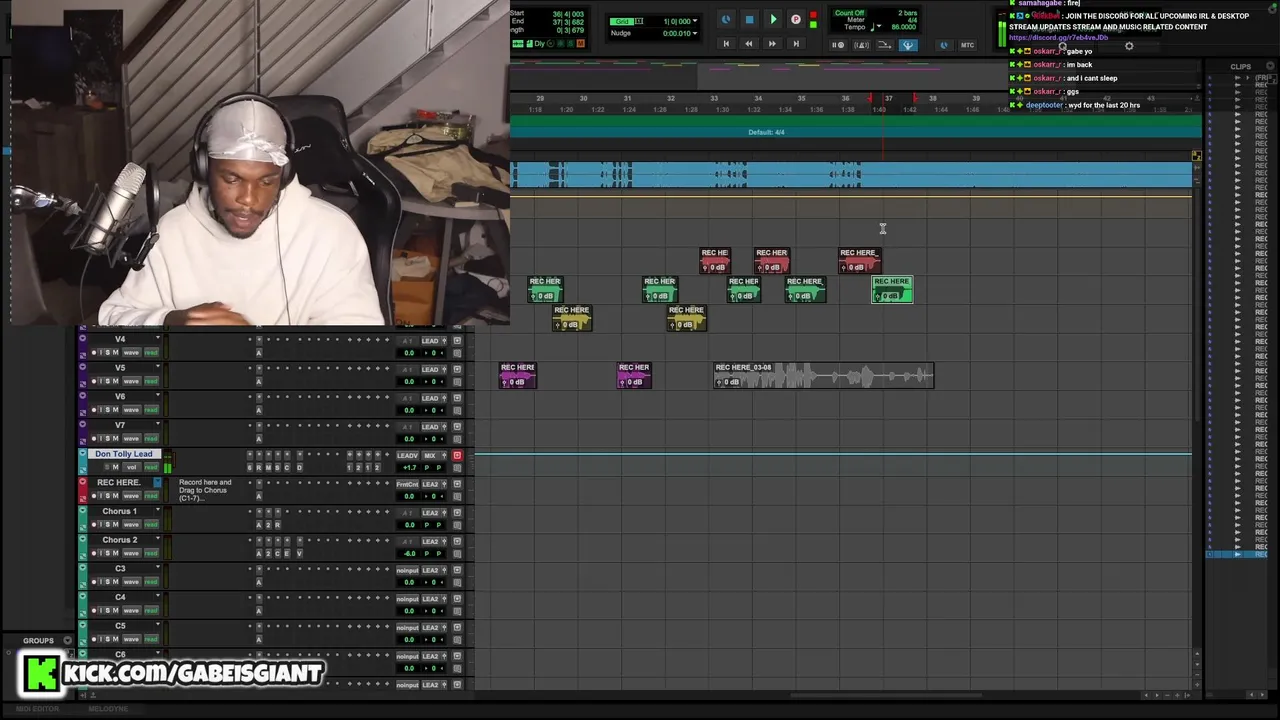This screenshot has width=1280, height=720.
Task: Select the Grid mode indicator
Action: (622, 21)
